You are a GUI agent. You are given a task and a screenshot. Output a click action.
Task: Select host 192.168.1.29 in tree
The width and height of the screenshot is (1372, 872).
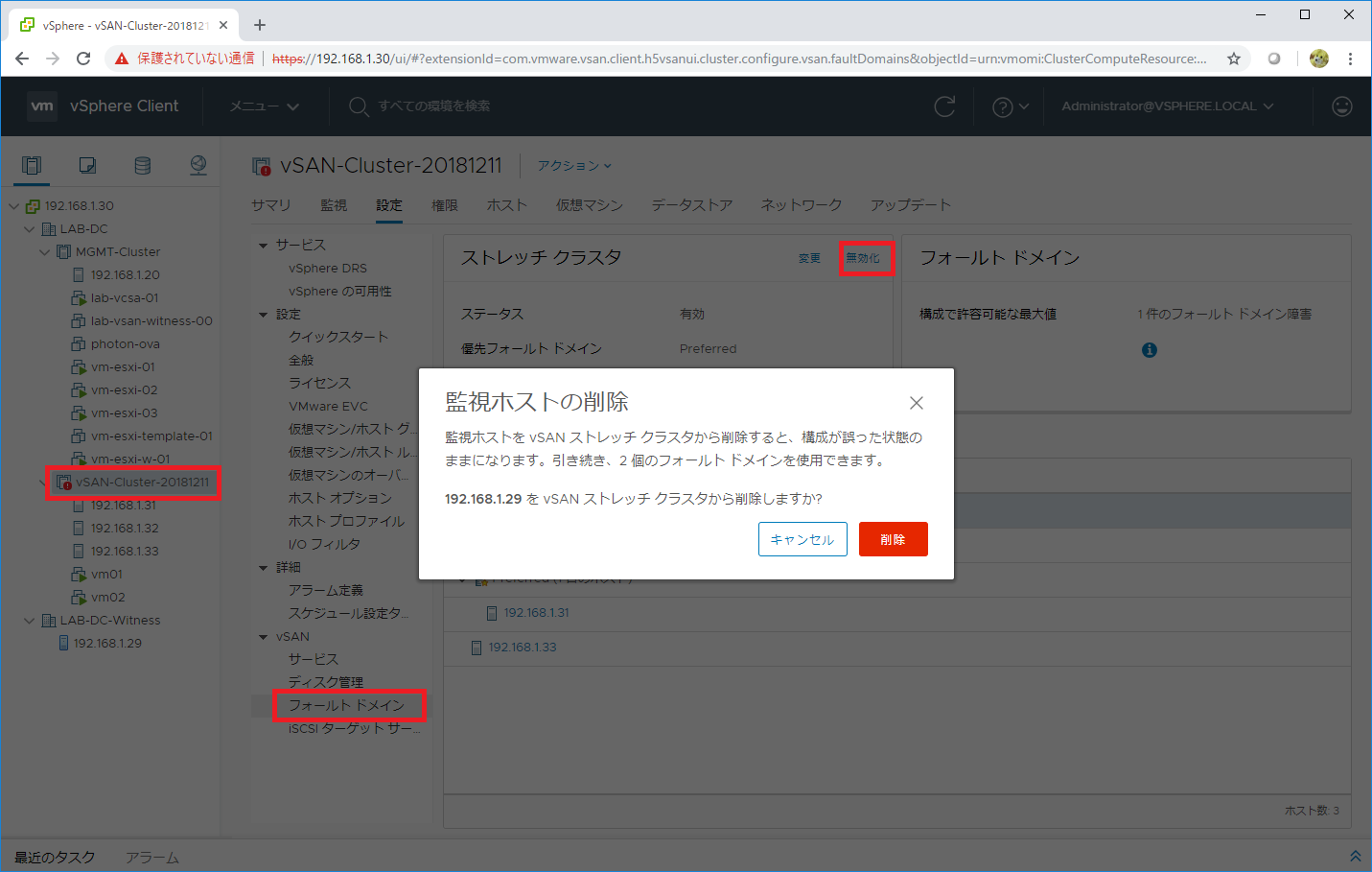pos(107,643)
